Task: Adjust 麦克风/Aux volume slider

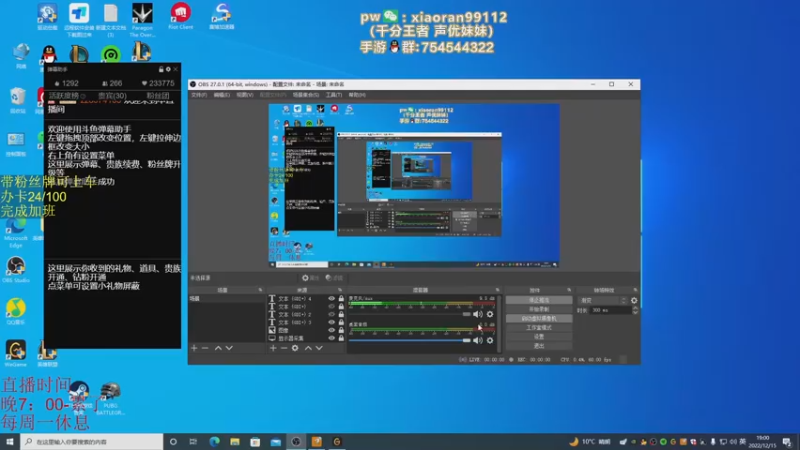Action: (x=410, y=314)
